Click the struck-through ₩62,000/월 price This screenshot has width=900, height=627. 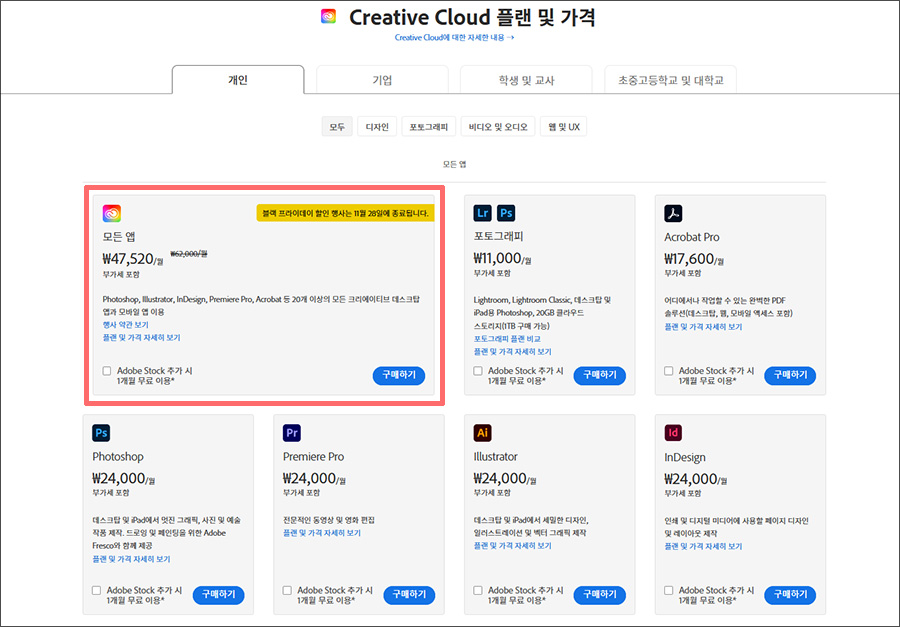[189, 253]
